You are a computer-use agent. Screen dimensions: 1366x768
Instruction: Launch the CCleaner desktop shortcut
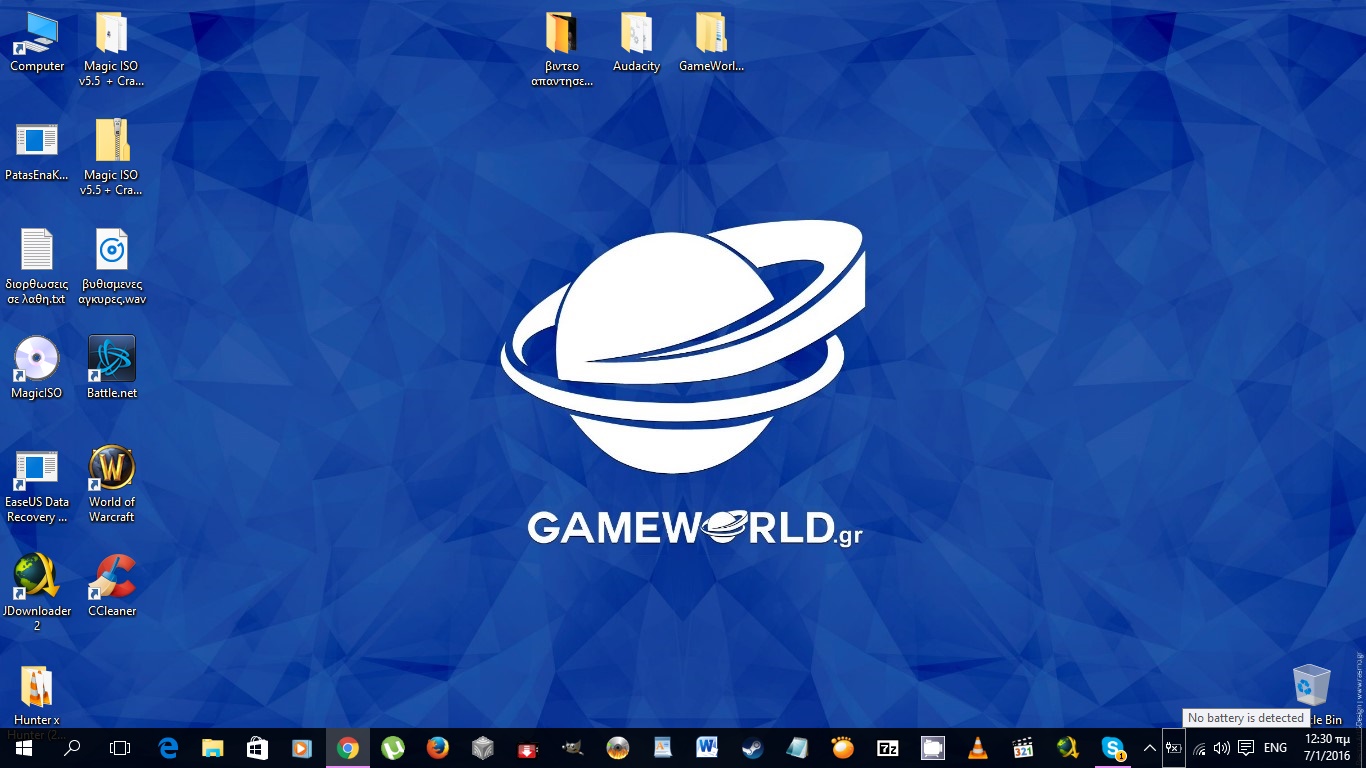(x=112, y=587)
